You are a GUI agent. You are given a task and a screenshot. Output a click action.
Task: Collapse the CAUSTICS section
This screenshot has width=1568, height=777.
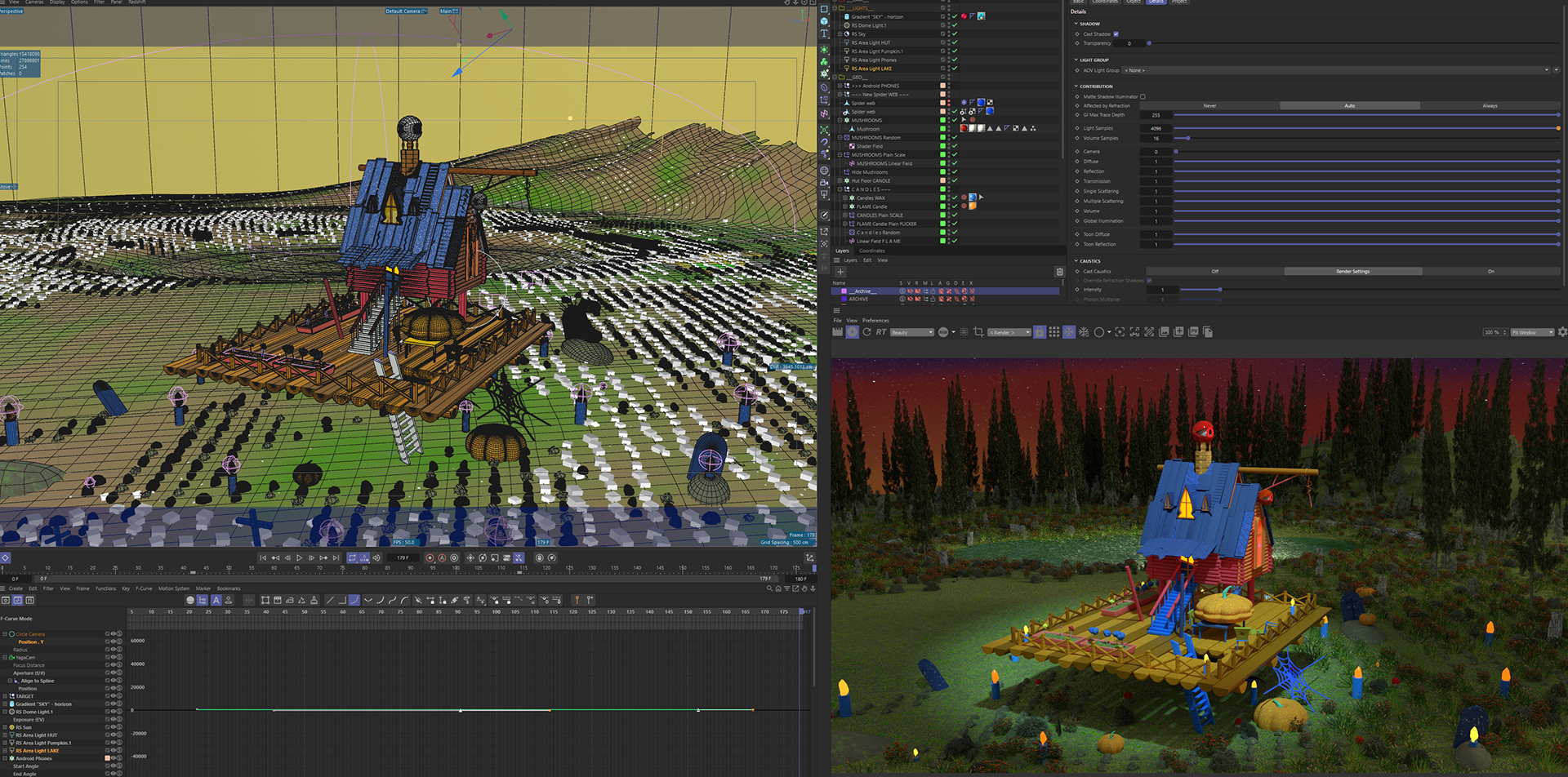(1076, 261)
